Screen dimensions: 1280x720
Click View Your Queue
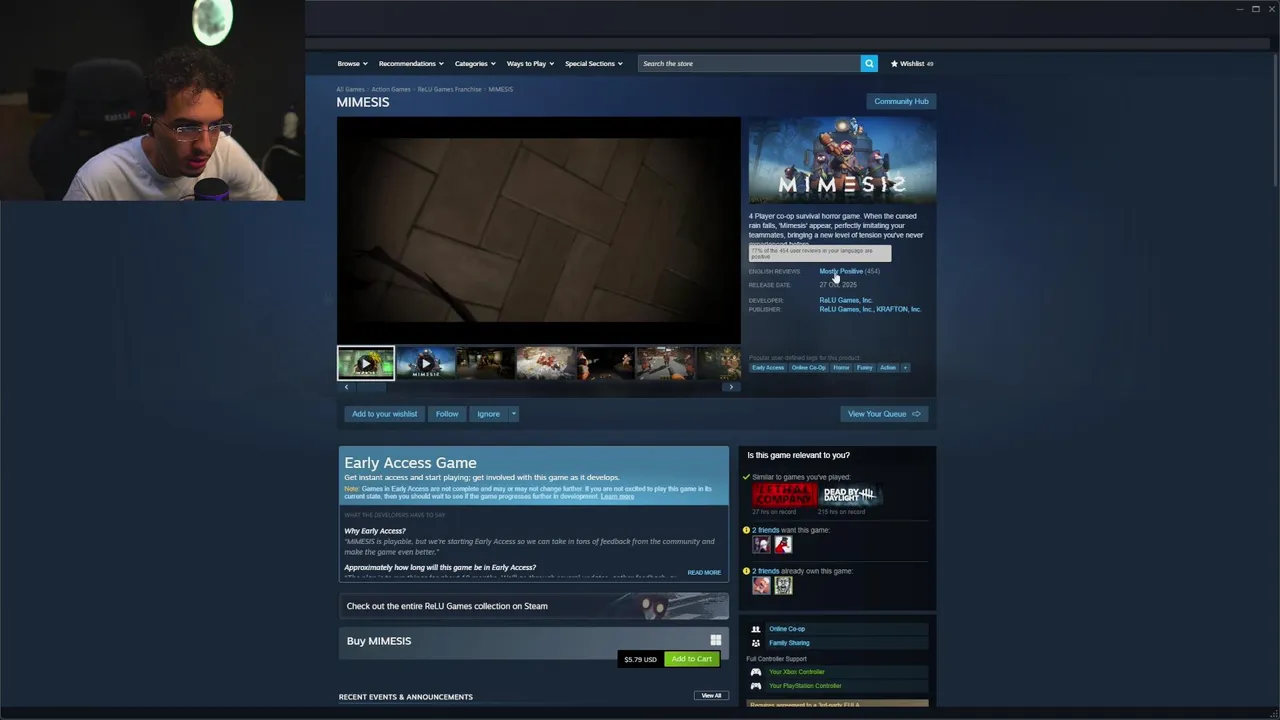click(x=884, y=414)
